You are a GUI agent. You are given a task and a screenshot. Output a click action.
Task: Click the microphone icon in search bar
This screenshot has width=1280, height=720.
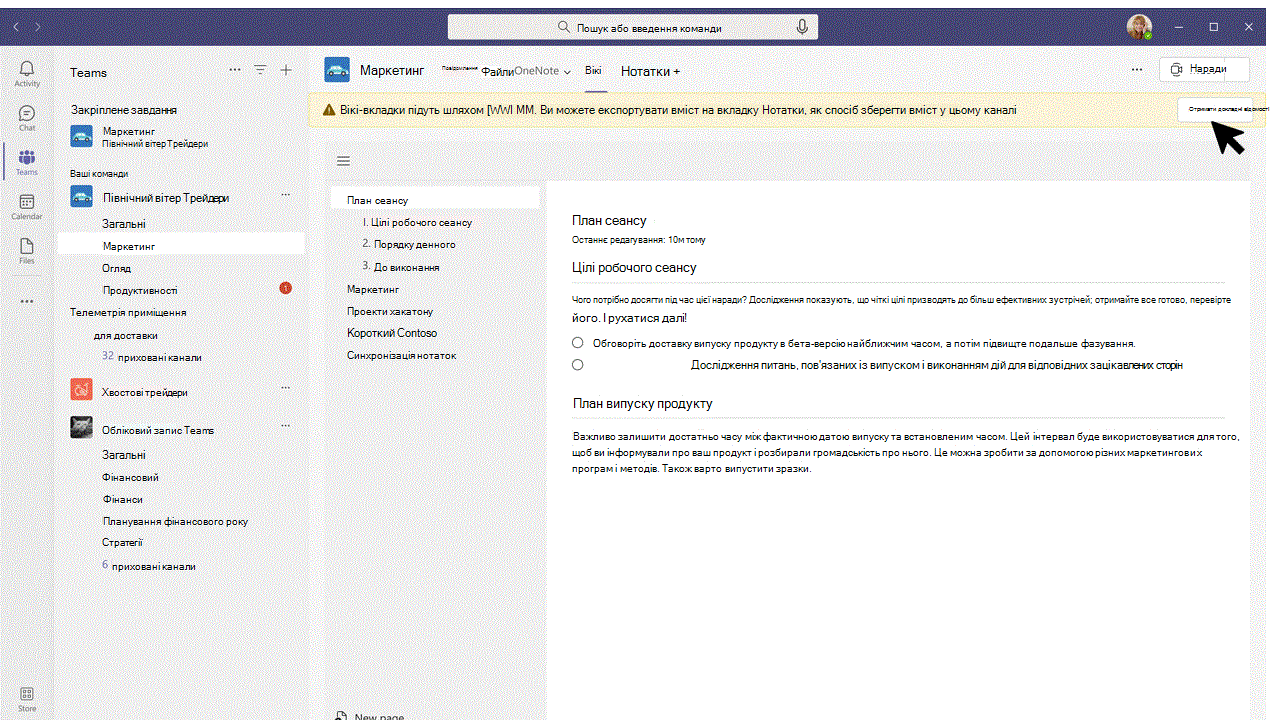[802, 27]
